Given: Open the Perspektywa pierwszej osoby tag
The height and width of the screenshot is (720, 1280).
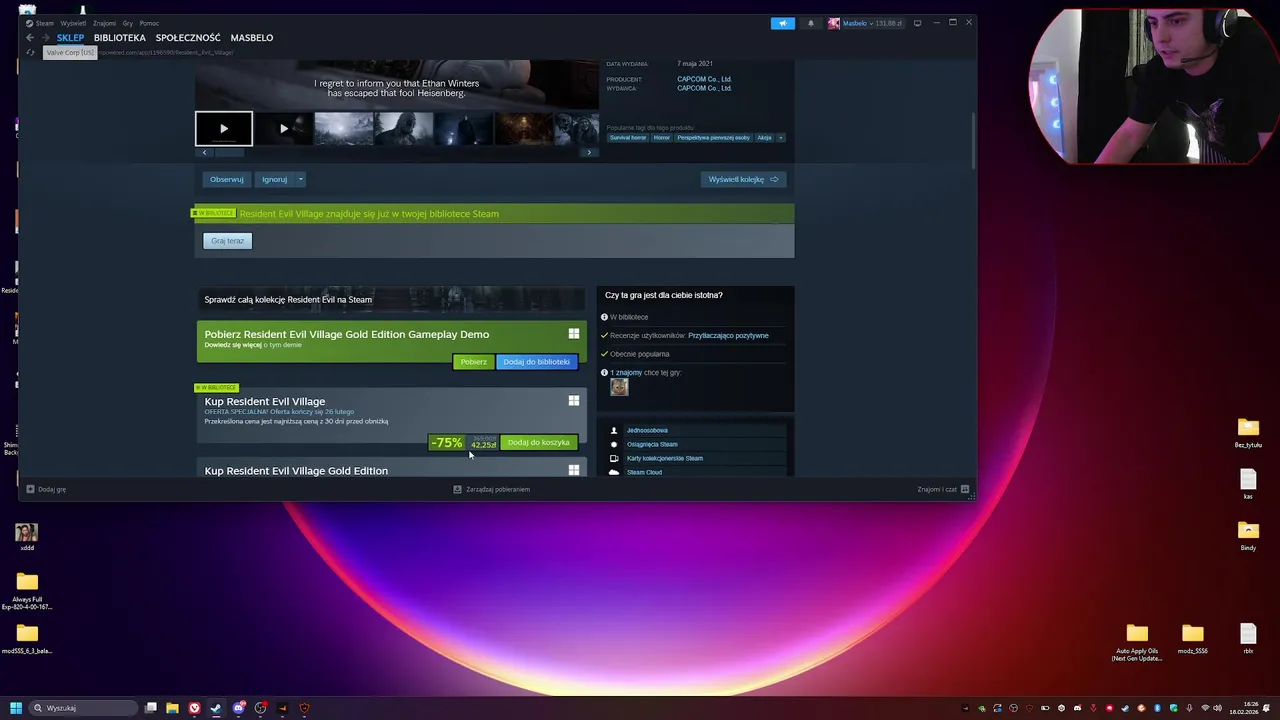Looking at the screenshot, I should tap(713, 137).
